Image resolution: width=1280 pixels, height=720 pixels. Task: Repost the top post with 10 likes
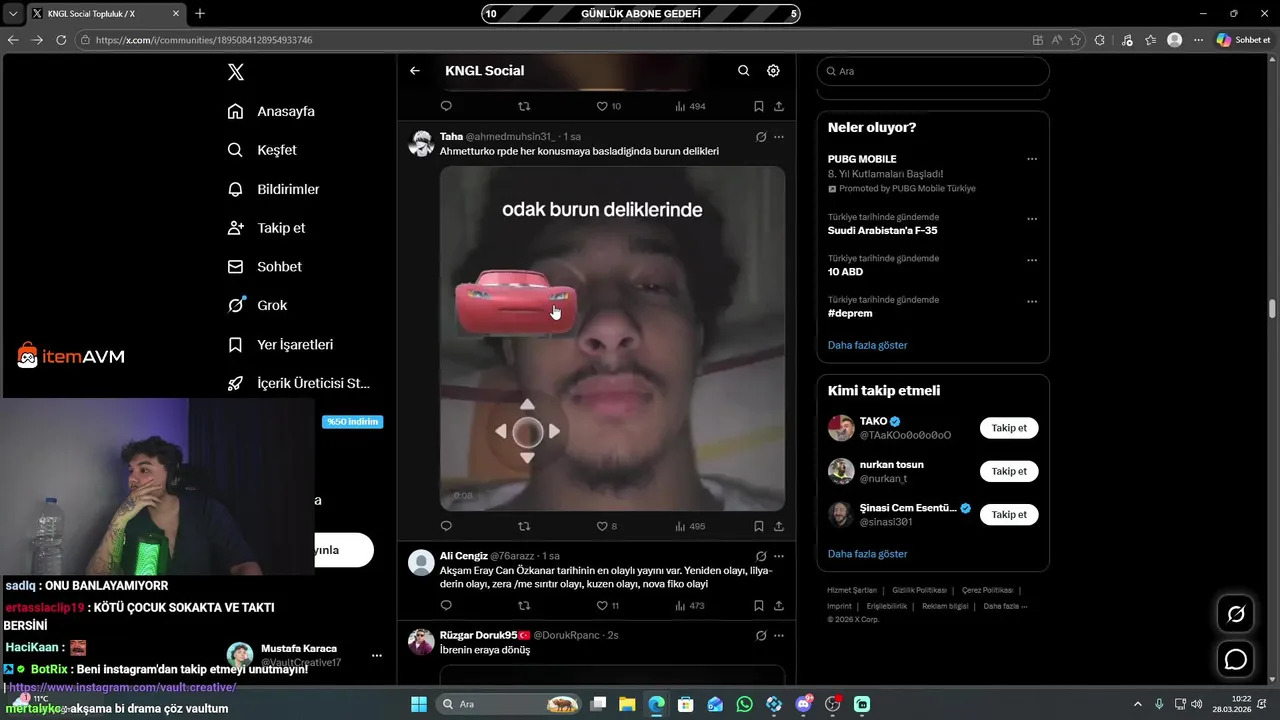(x=524, y=106)
